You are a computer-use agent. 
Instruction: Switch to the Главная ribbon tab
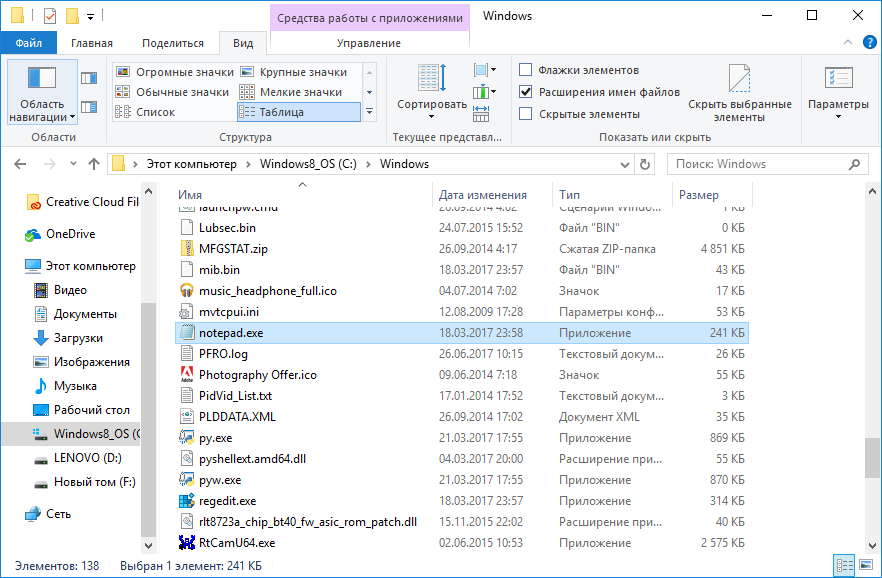pyautogui.click(x=92, y=43)
